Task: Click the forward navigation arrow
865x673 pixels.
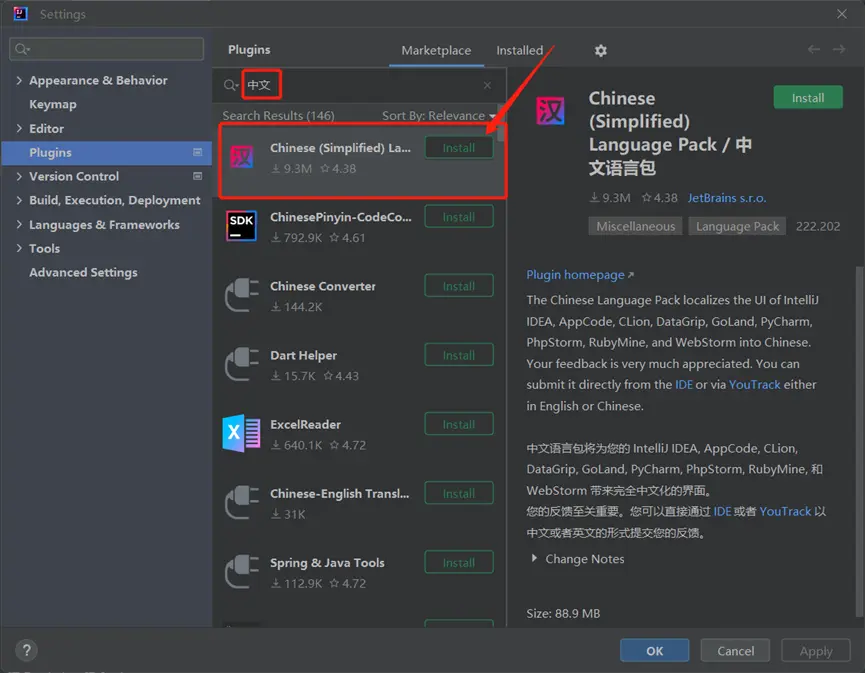Action: (x=839, y=50)
